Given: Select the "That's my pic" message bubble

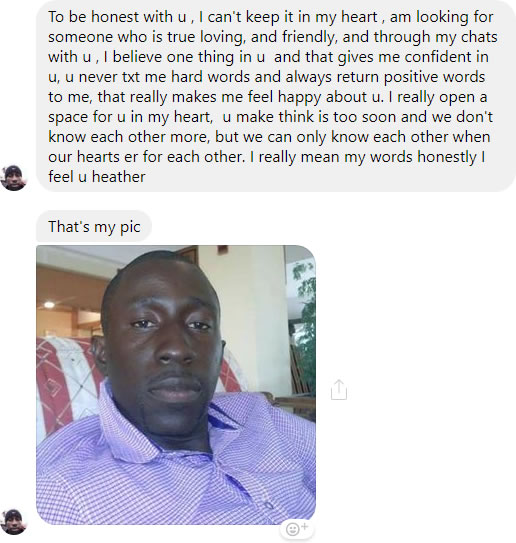Looking at the screenshot, I should [x=94, y=226].
